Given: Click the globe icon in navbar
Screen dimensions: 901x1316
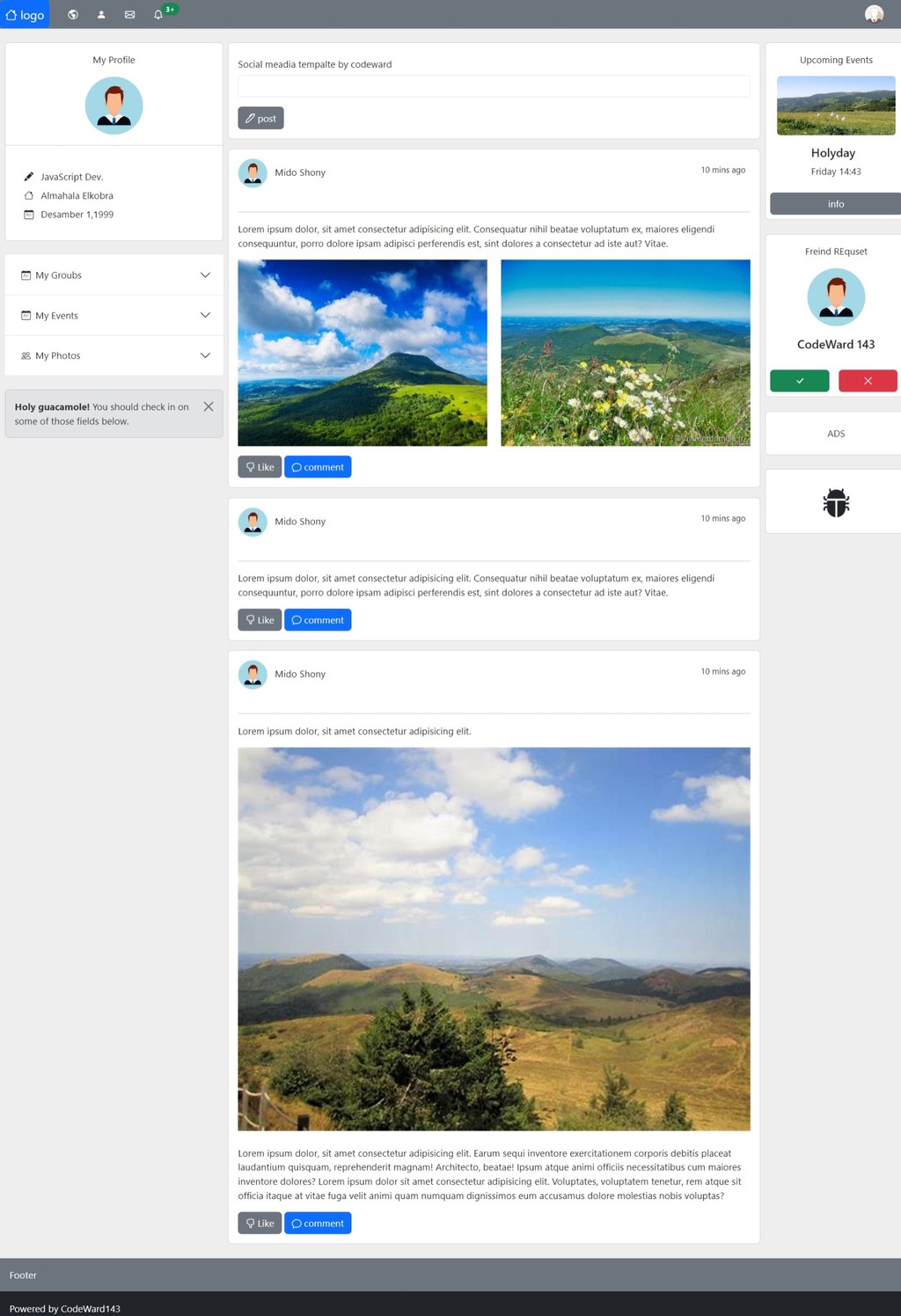Looking at the screenshot, I should (x=73, y=14).
